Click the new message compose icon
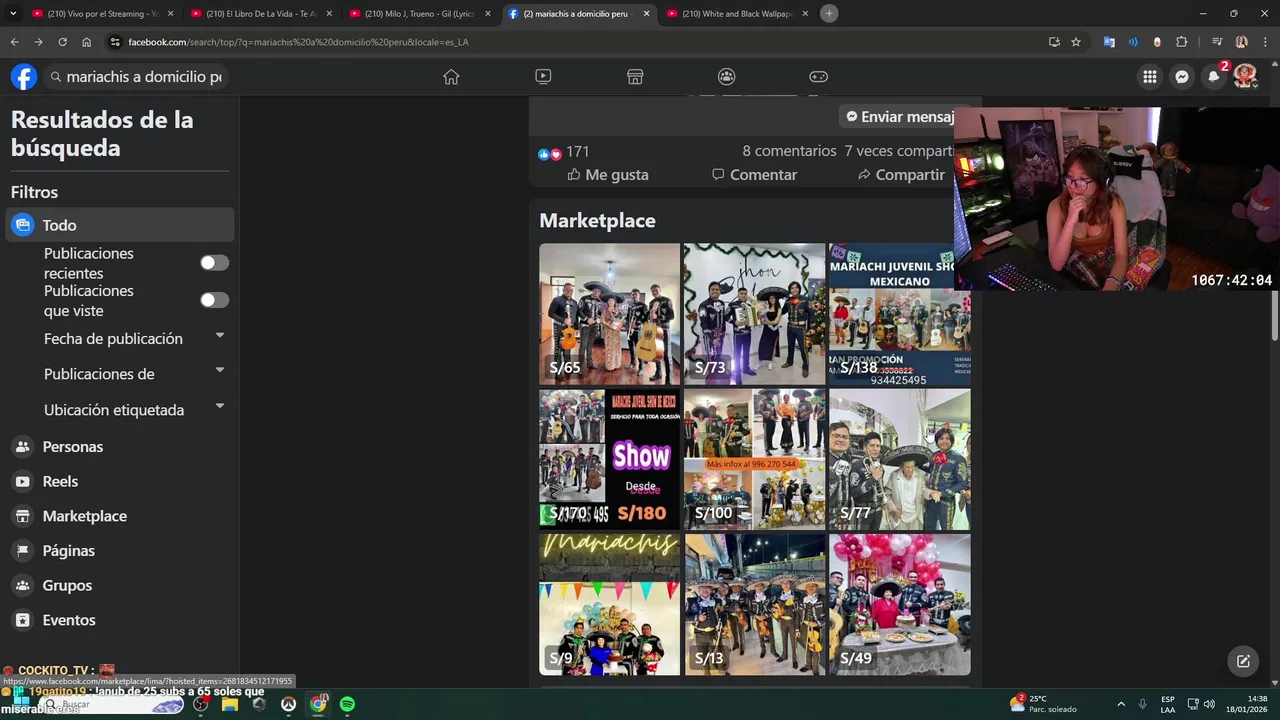The image size is (1280, 720). pyautogui.click(x=1243, y=661)
